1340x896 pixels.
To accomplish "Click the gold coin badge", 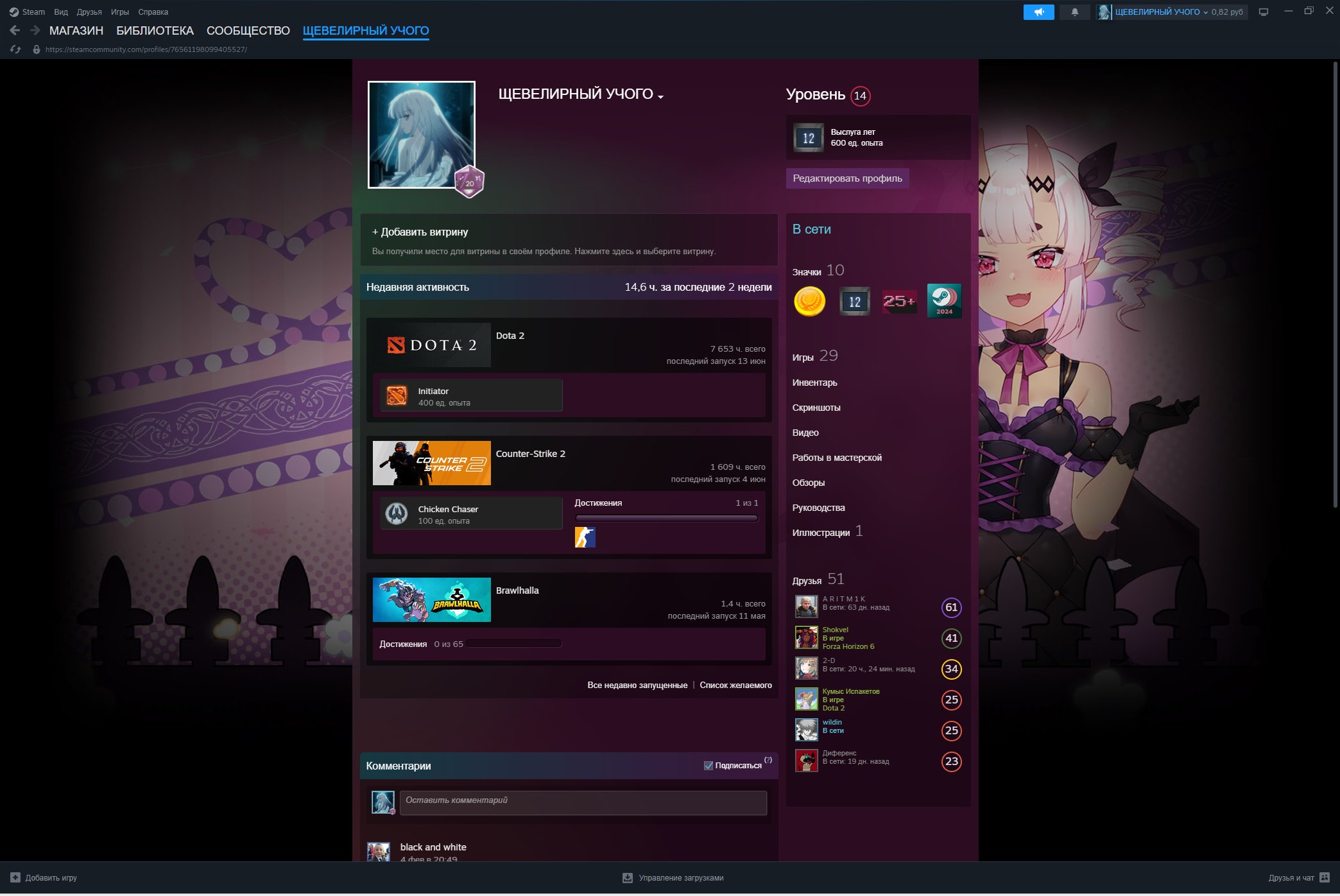I will click(x=809, y=301).
